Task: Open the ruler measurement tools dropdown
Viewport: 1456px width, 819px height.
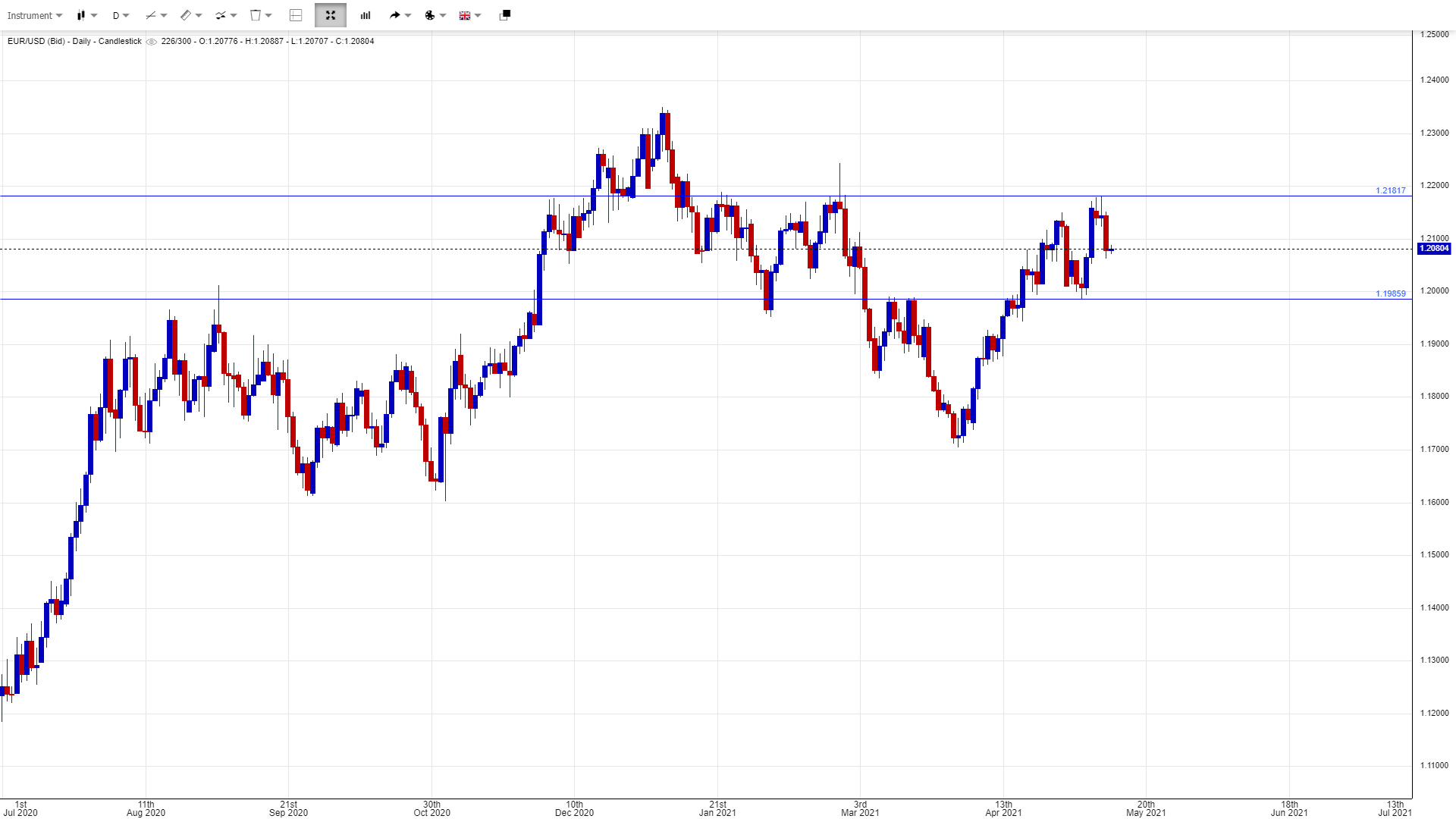Action: pyautogui.click(x=191, y=15)
